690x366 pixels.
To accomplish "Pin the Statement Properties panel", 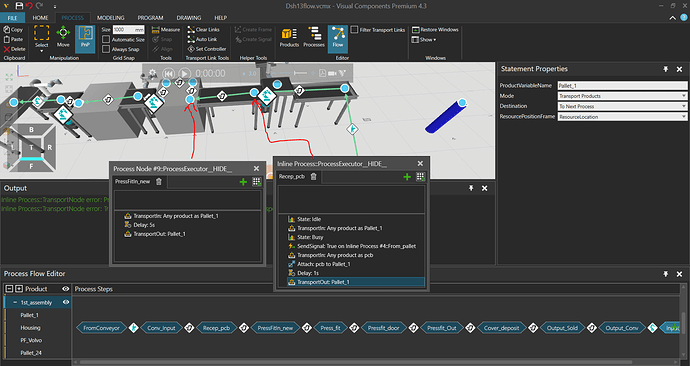I will click(665, 69).
